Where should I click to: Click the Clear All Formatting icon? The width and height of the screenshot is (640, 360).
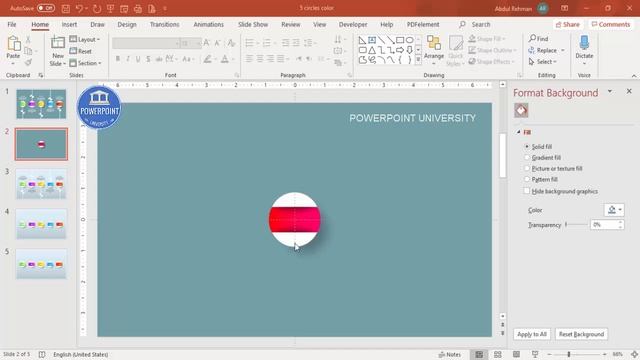click(231, 43)
